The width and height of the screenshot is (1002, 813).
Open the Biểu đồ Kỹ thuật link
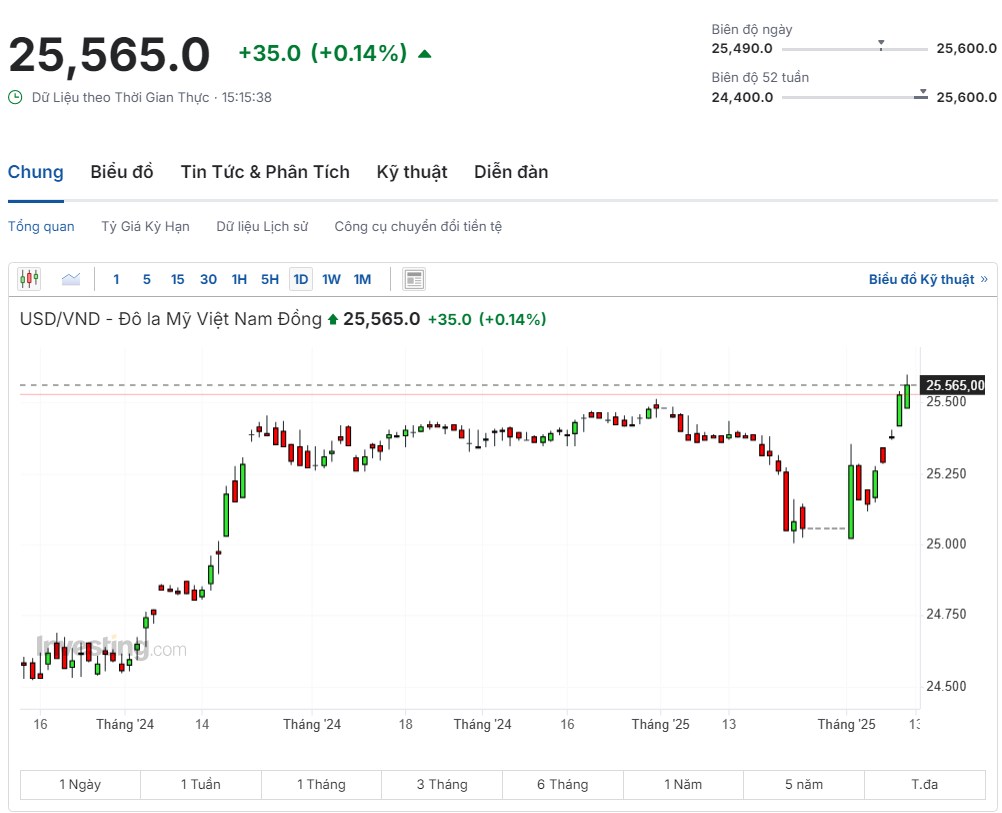tap(928, 279)
